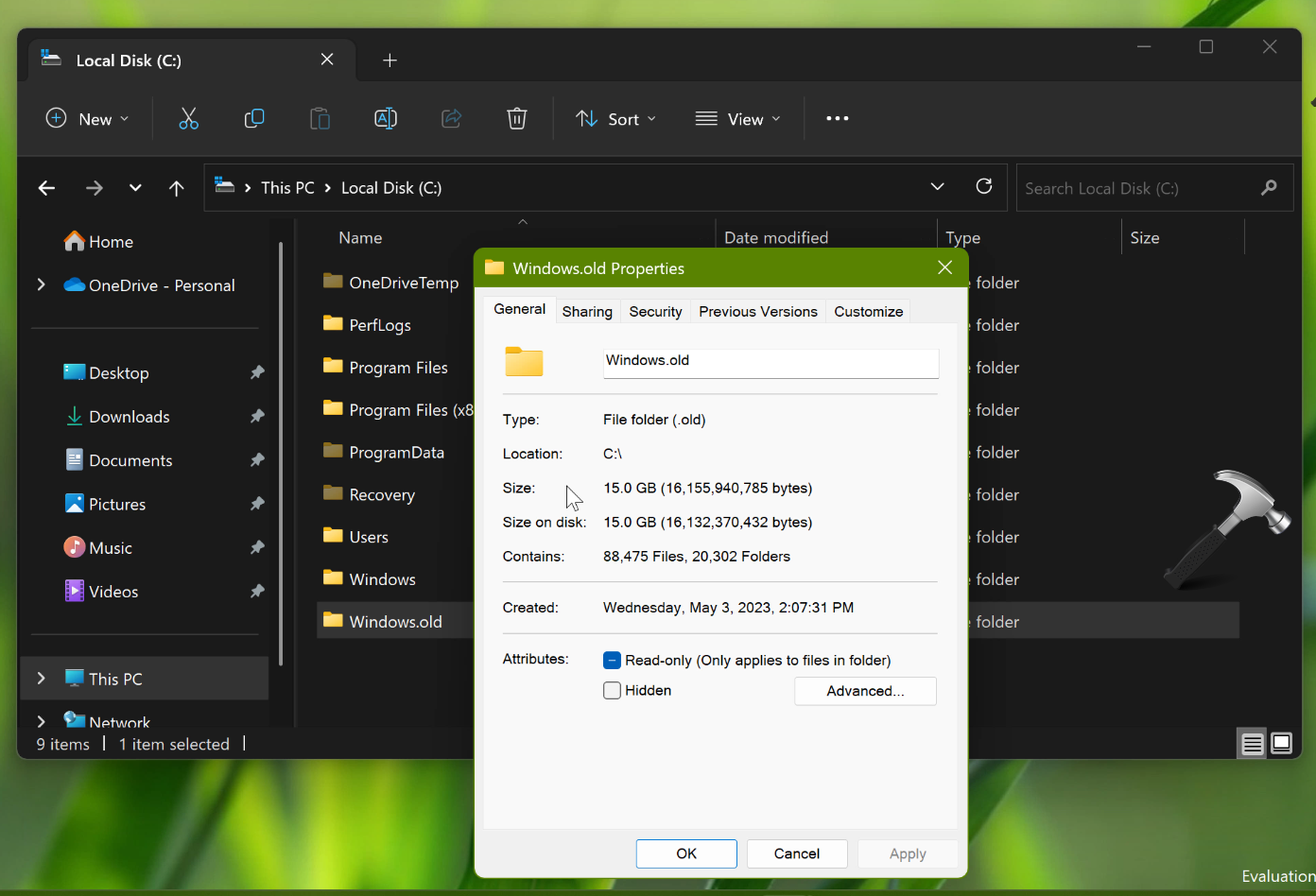Viewport: 1316px width, 896px height.
Task: Open Home in the navigation pane
Action: point(98,242)
